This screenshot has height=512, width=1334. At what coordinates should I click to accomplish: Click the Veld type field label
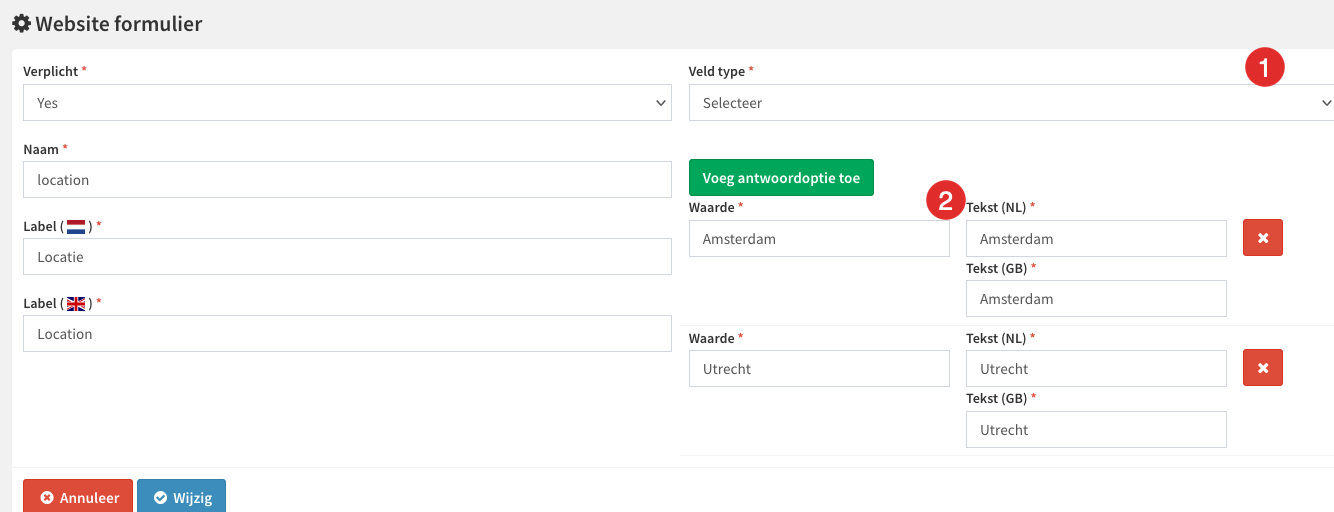[717, 72]
